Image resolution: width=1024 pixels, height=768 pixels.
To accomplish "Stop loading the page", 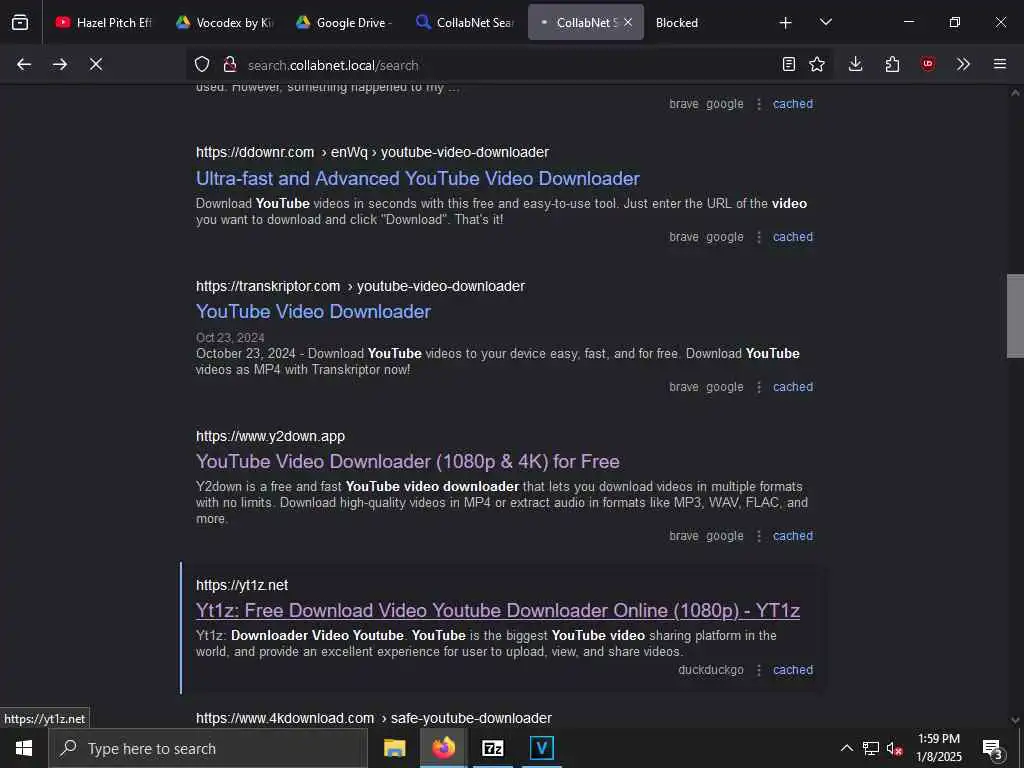I will pos(96,64).
